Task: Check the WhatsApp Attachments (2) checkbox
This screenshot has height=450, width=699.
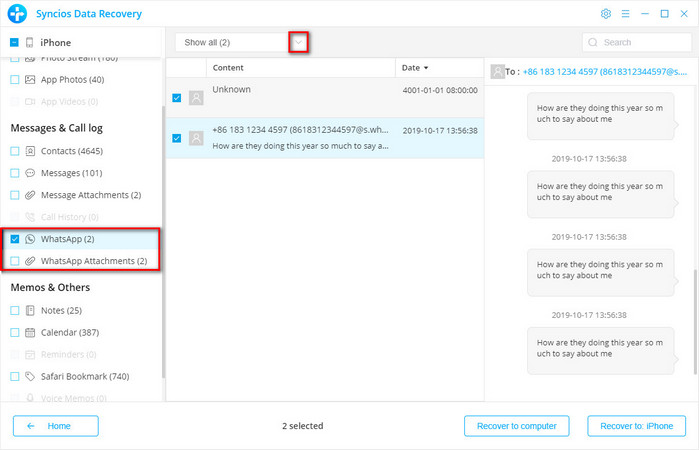Action: pyautogui.click(x=15, y=261)
